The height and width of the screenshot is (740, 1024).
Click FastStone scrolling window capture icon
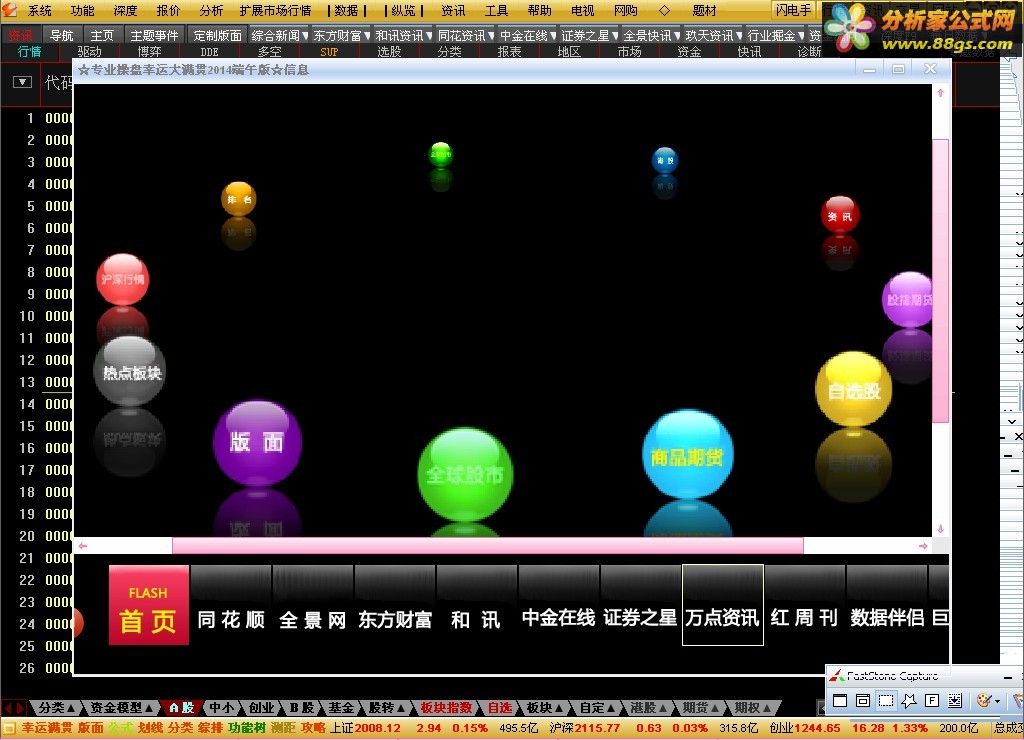[x=955, y=701]
